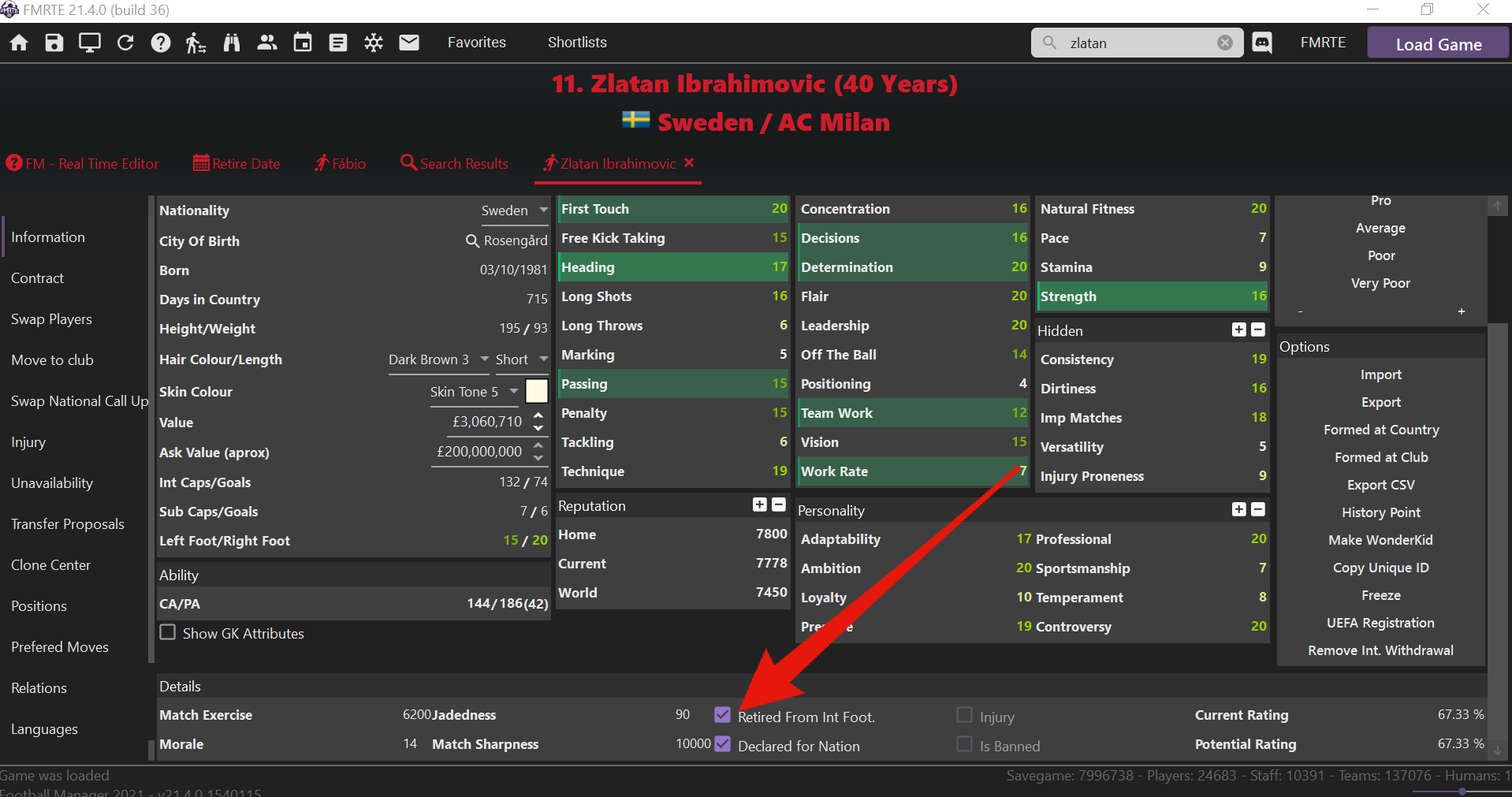Search the City Of Birth magnifier icon

point(472,240)
